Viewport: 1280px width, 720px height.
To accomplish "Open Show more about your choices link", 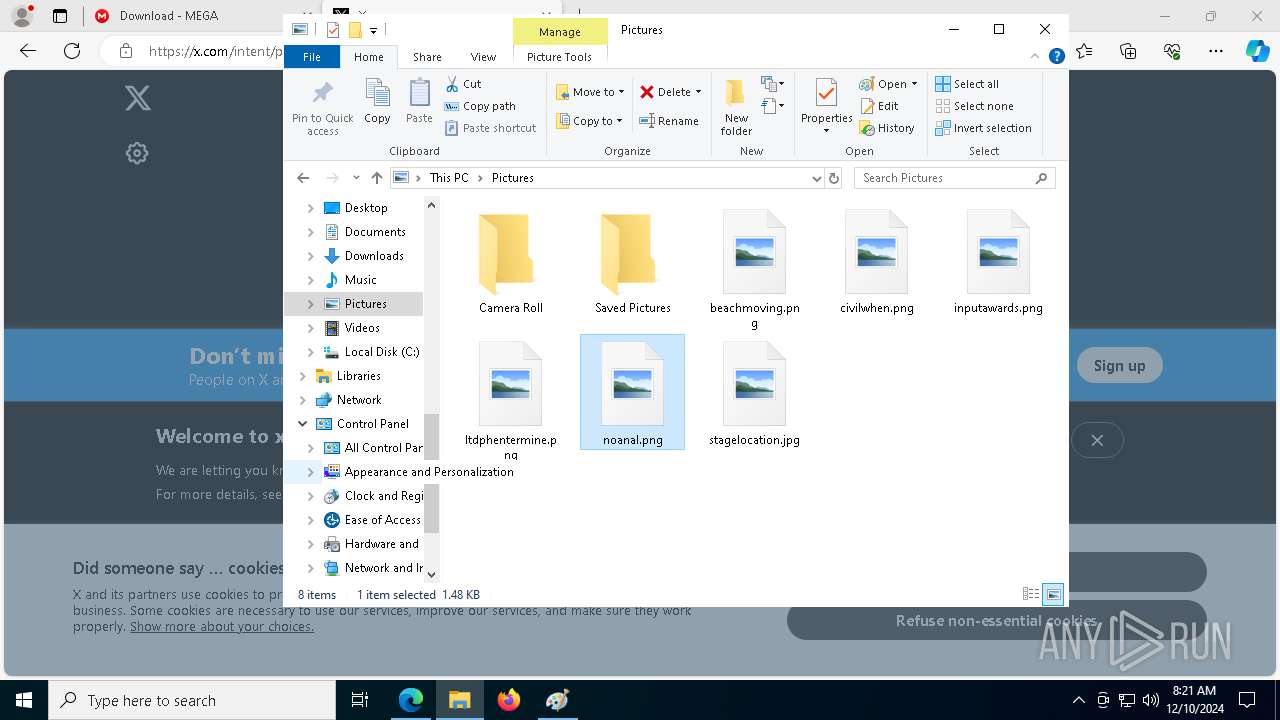I will click(x=222, y=626).
